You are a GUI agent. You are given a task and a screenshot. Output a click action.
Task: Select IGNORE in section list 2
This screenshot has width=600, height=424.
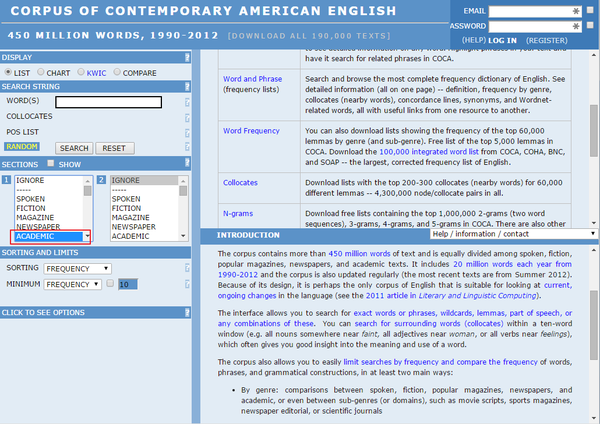click(x=144, y=180)
